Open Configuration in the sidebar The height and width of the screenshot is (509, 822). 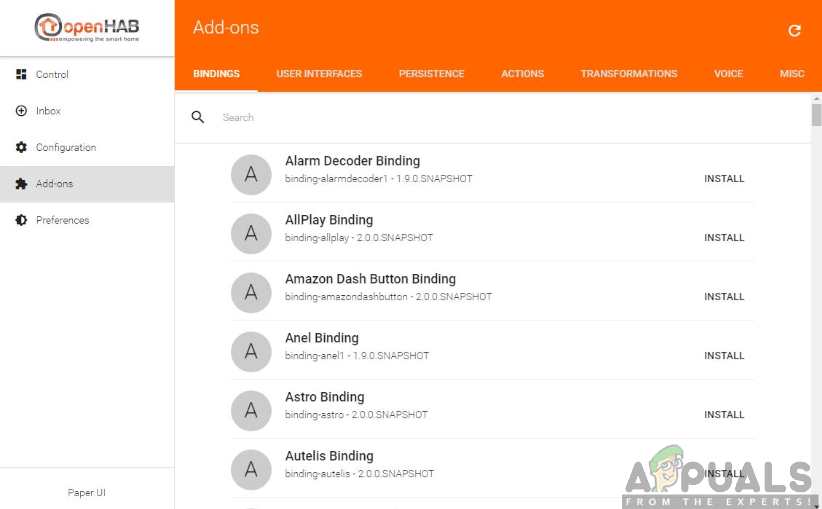tap(87, 147)
